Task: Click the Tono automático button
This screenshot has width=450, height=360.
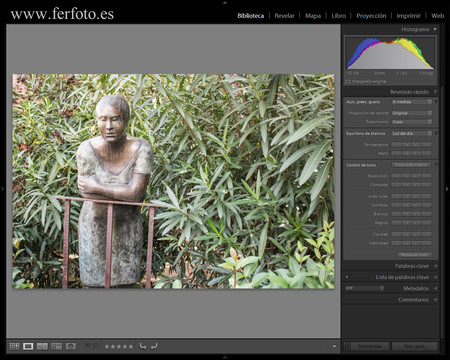Action: [x=411, y=165]
